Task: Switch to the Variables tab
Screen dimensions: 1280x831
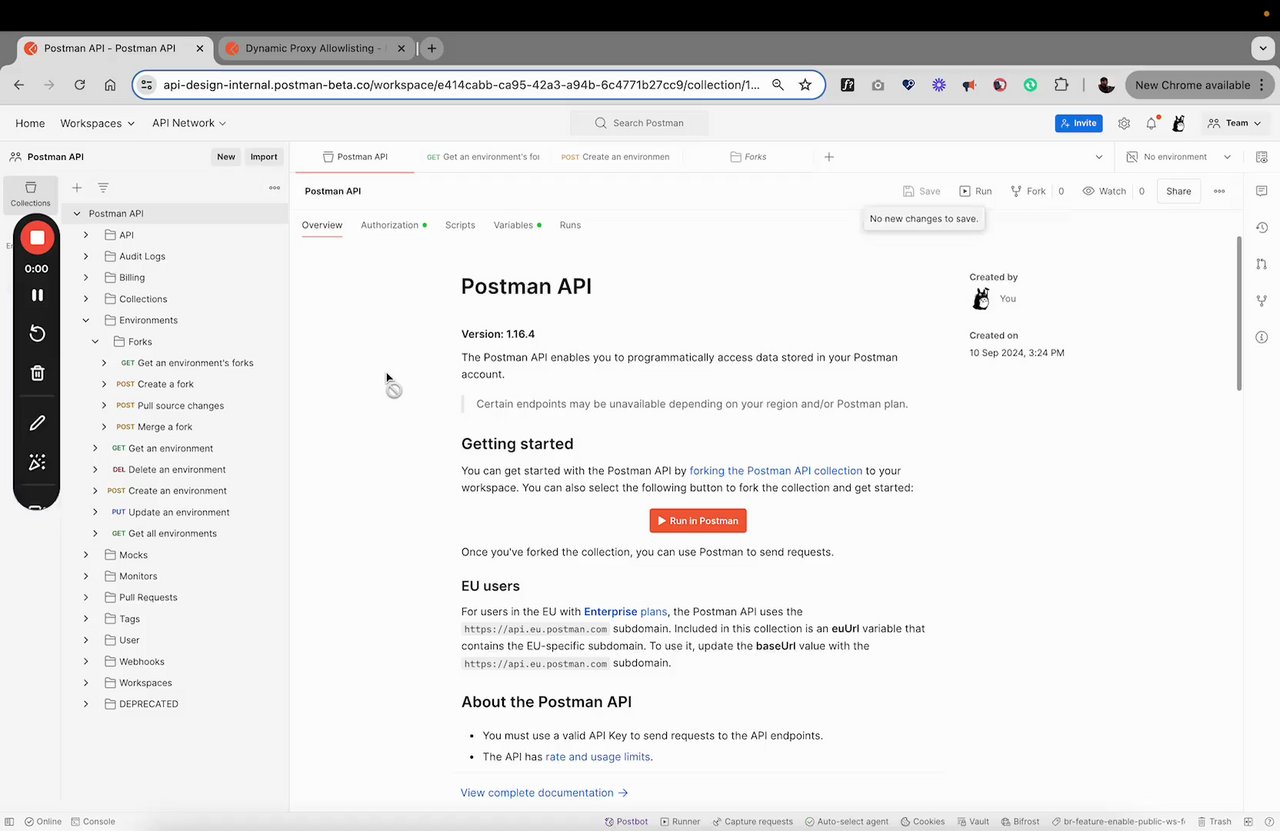Action: [x=517, y=225]
